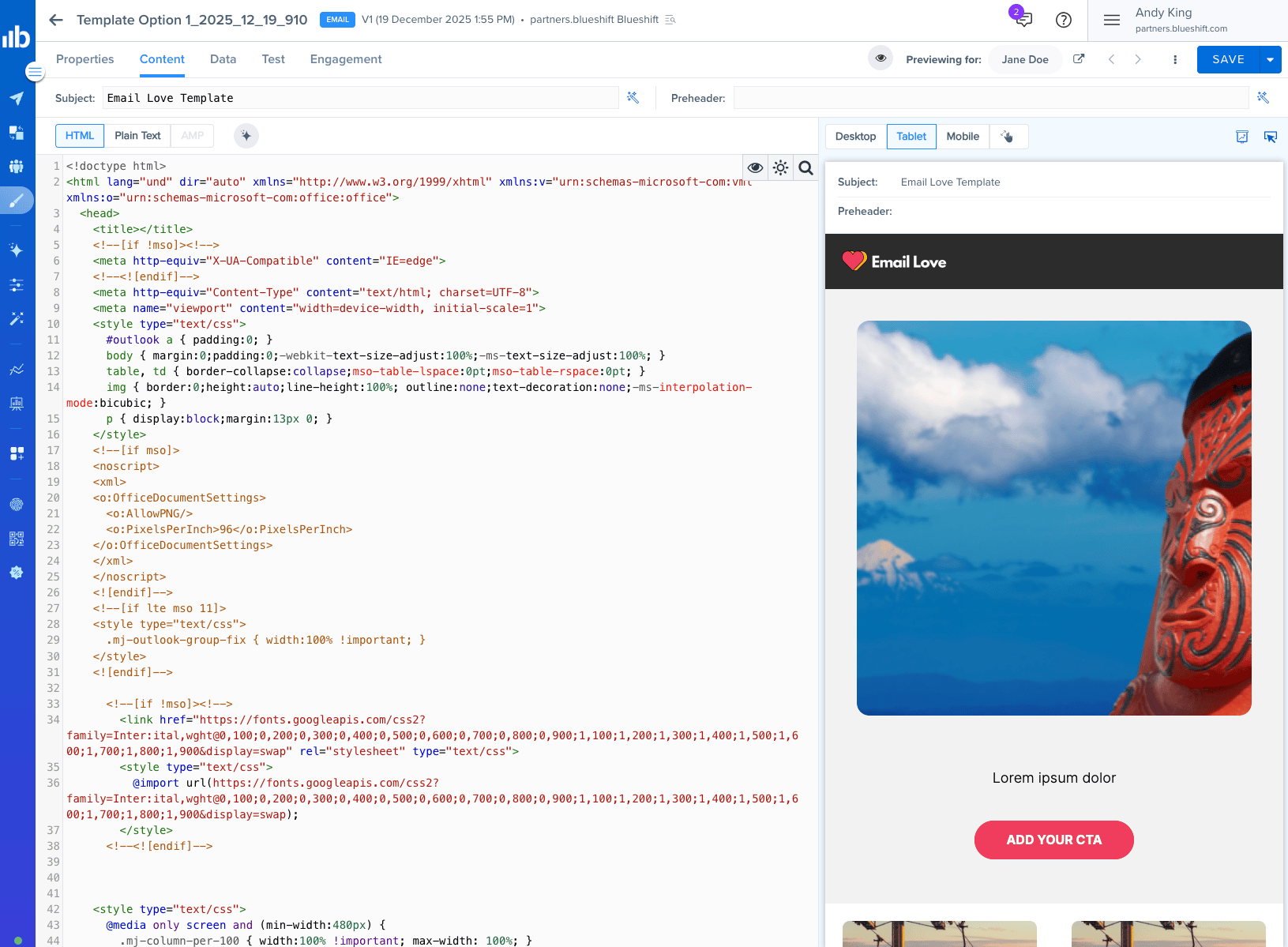The height and width of the screenshot is (947, 1288).
Task: Open the Jane Doe preview user selector
Action: point(1025,60)
